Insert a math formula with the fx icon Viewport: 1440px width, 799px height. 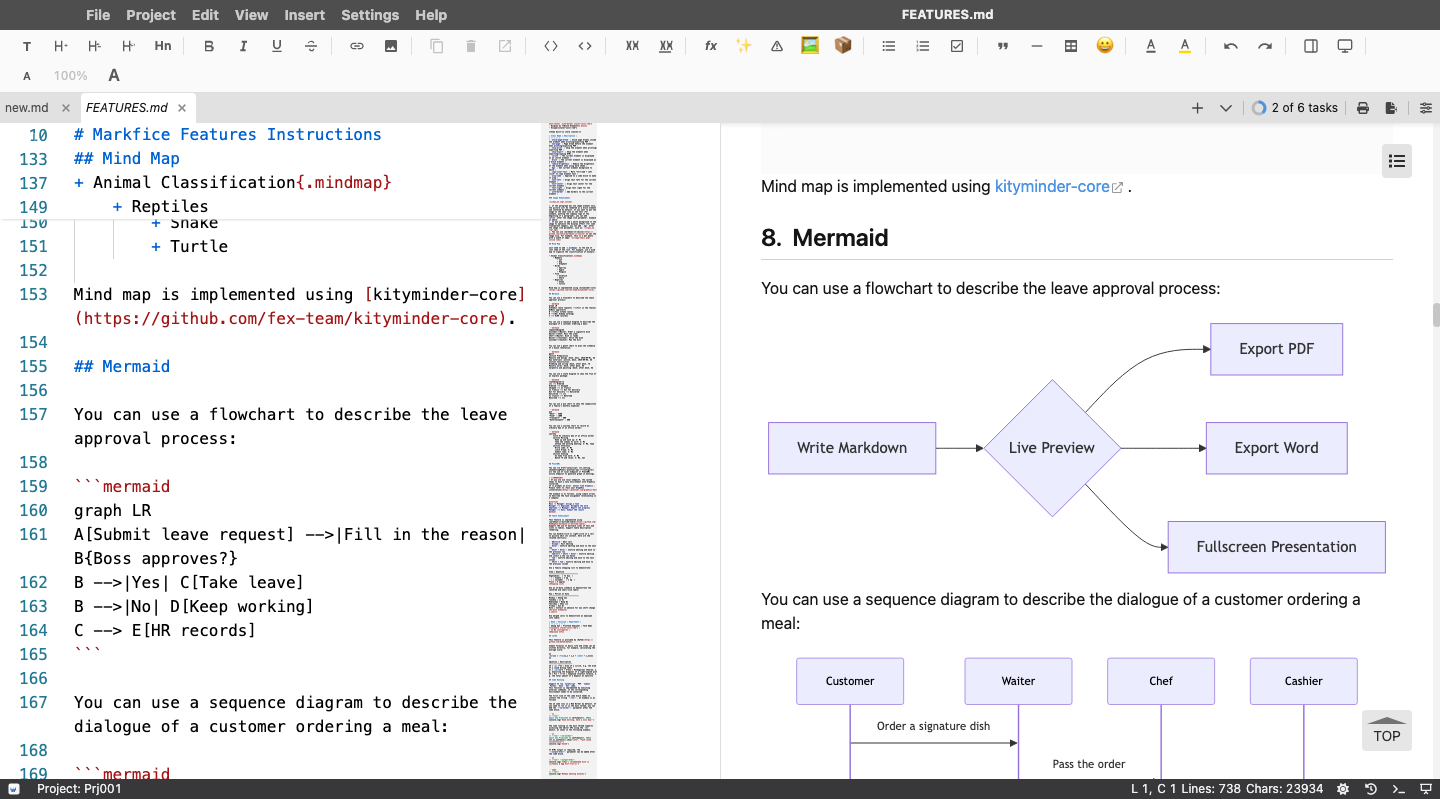(x=711, y=46)
